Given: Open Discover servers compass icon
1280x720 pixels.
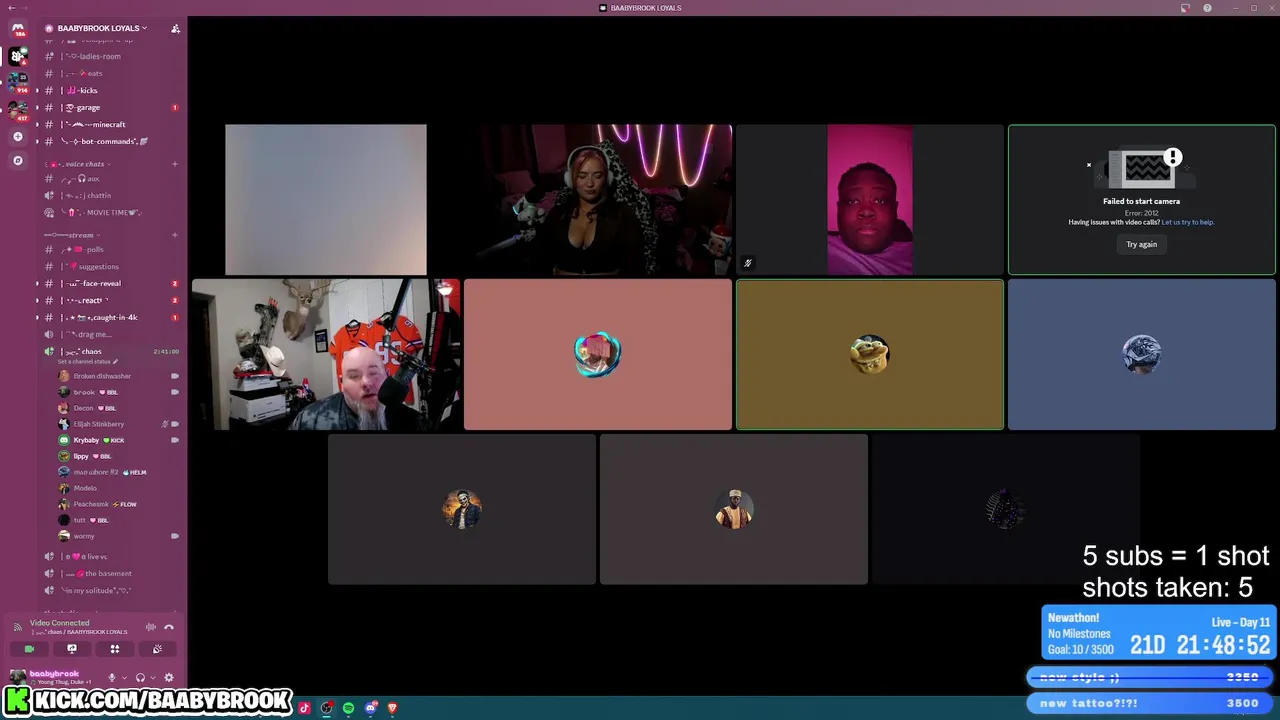Looking at the screenshot, I should (17, 160).
